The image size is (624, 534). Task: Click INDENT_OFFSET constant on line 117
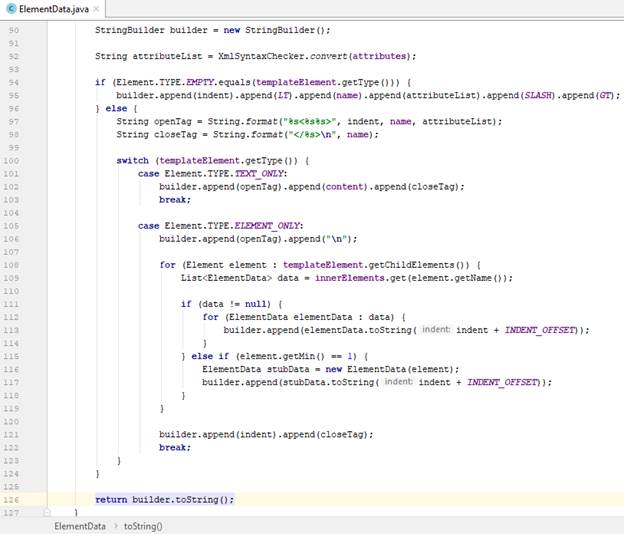(503, 382)
